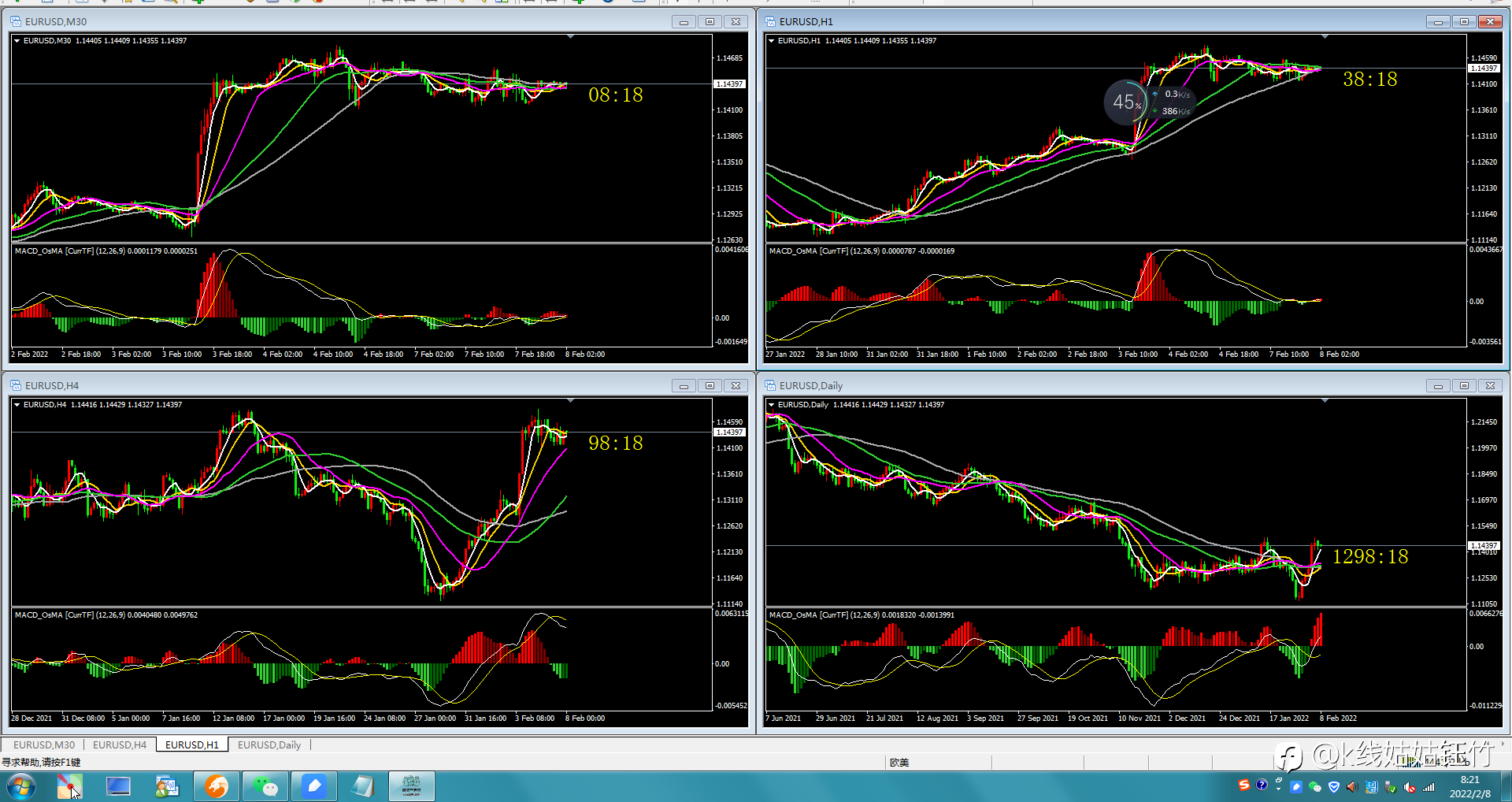
Task: Click the chart shift marker on M30 chart
Action: [571, 36]
